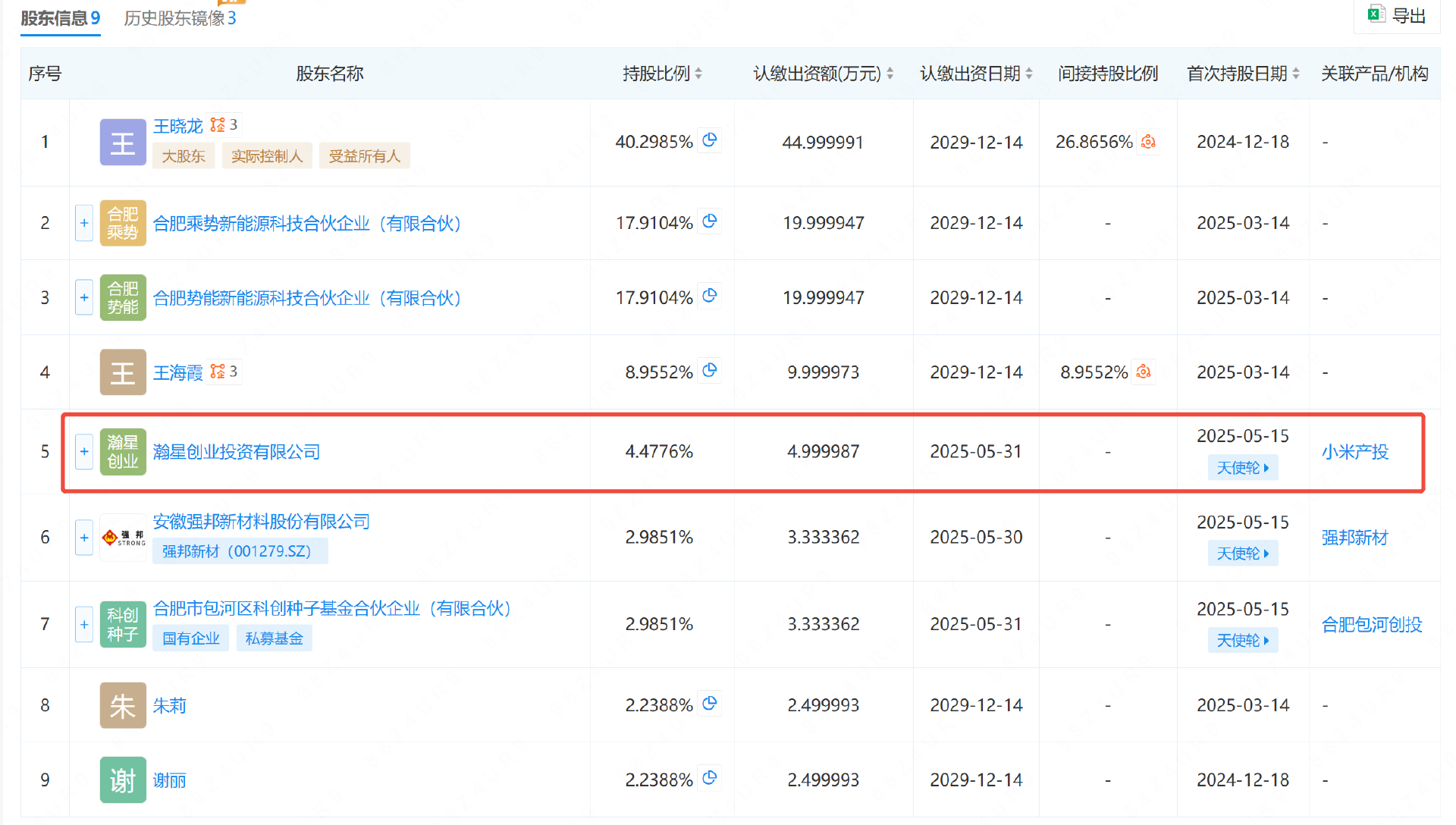
Task: Open pie chart icon for 40.2985%
Action: click(710, 140)
